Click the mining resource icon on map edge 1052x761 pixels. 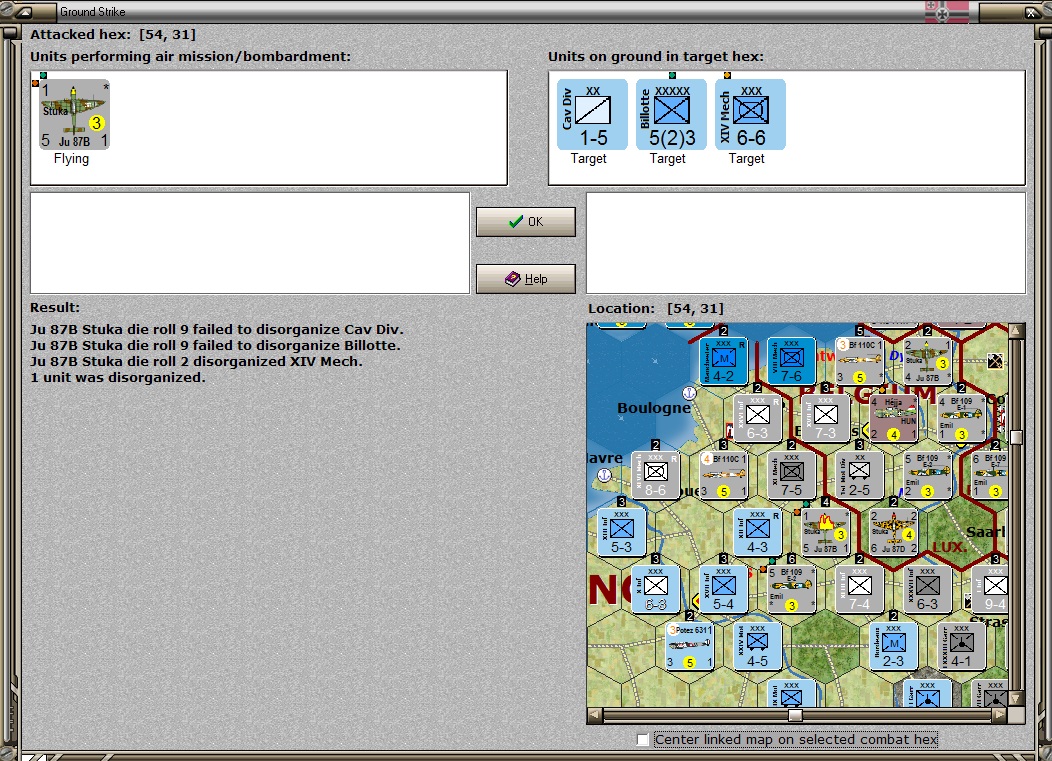995,361
